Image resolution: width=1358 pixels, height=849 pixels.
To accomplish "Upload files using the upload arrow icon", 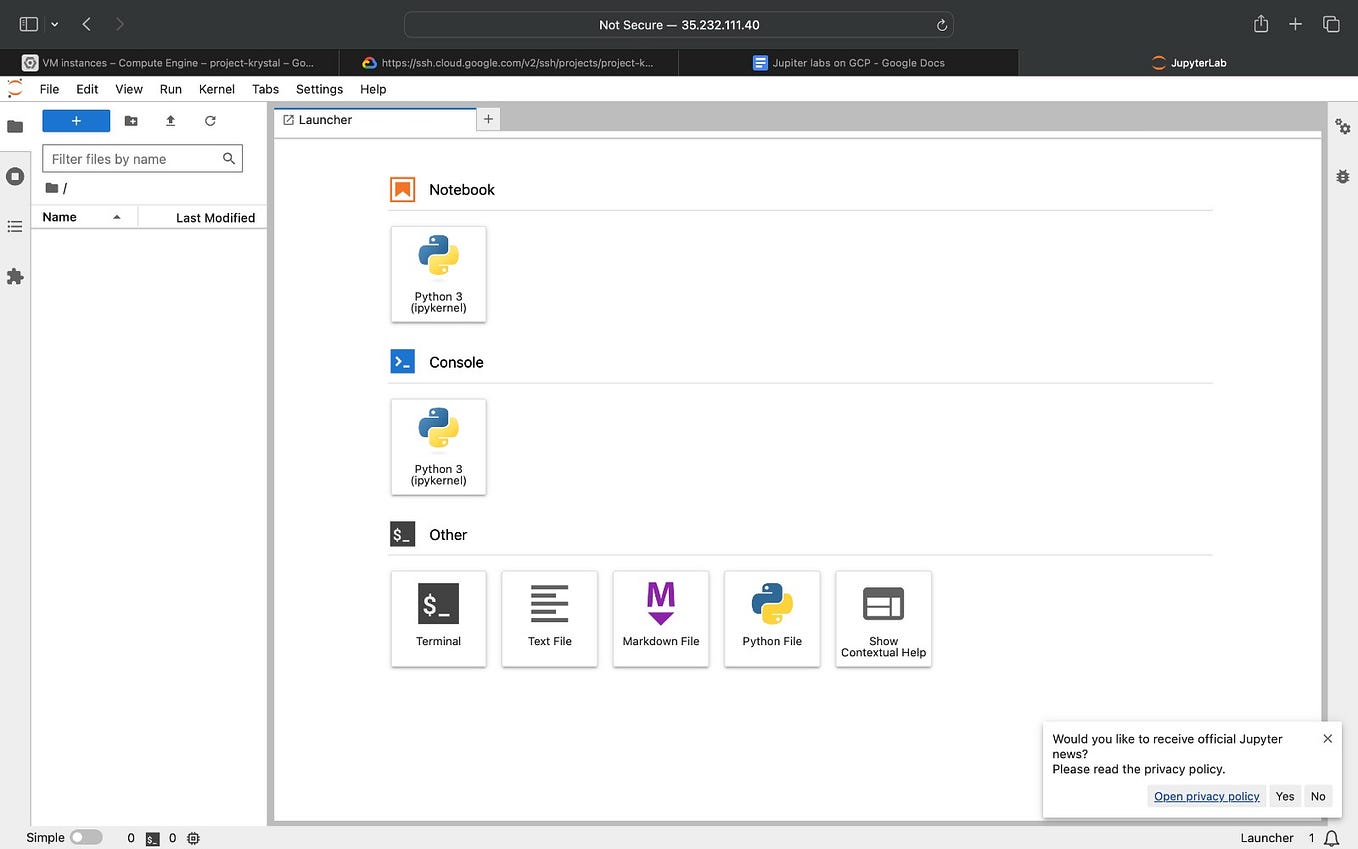I will pyautogui.click(x=170, y=120).
